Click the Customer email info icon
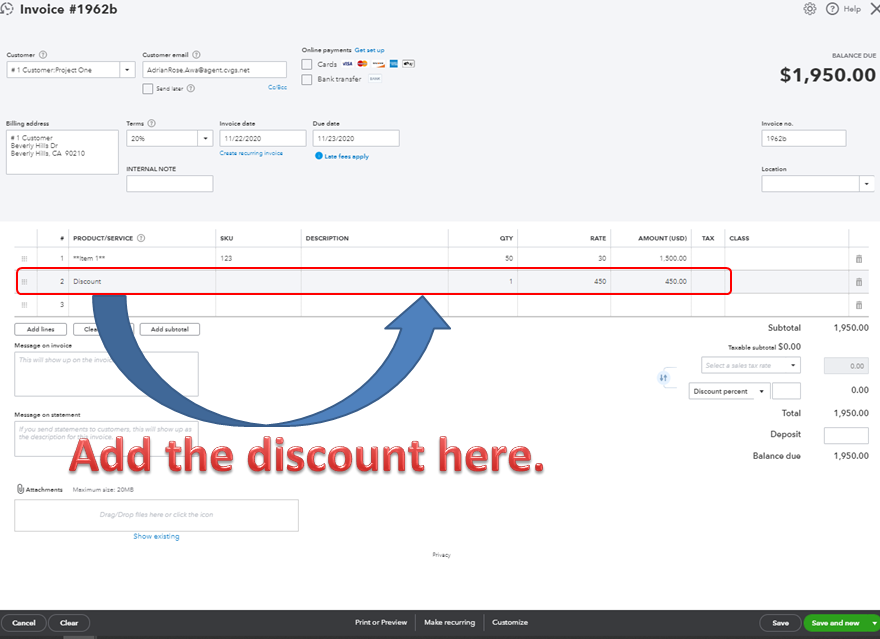This screenshot has height=639, width=880. click(196, 55)
